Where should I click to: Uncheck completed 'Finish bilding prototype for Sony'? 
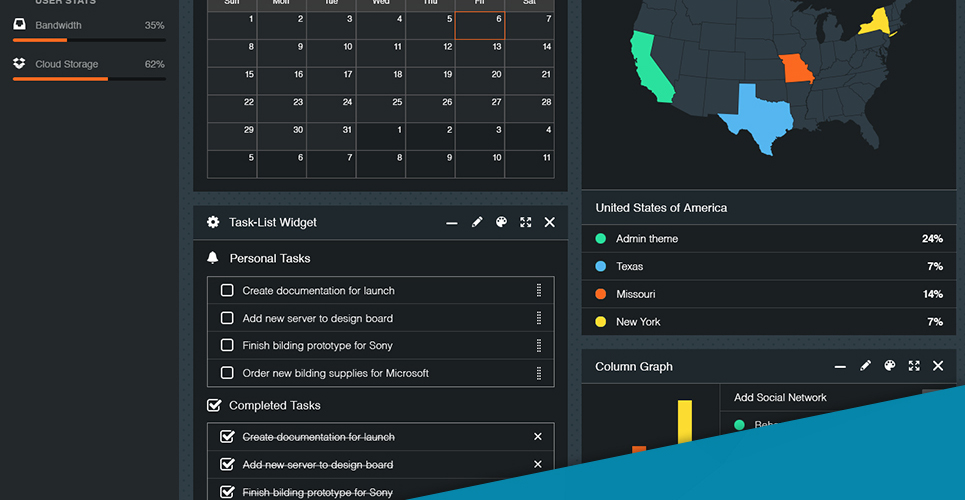click(227, 492)
